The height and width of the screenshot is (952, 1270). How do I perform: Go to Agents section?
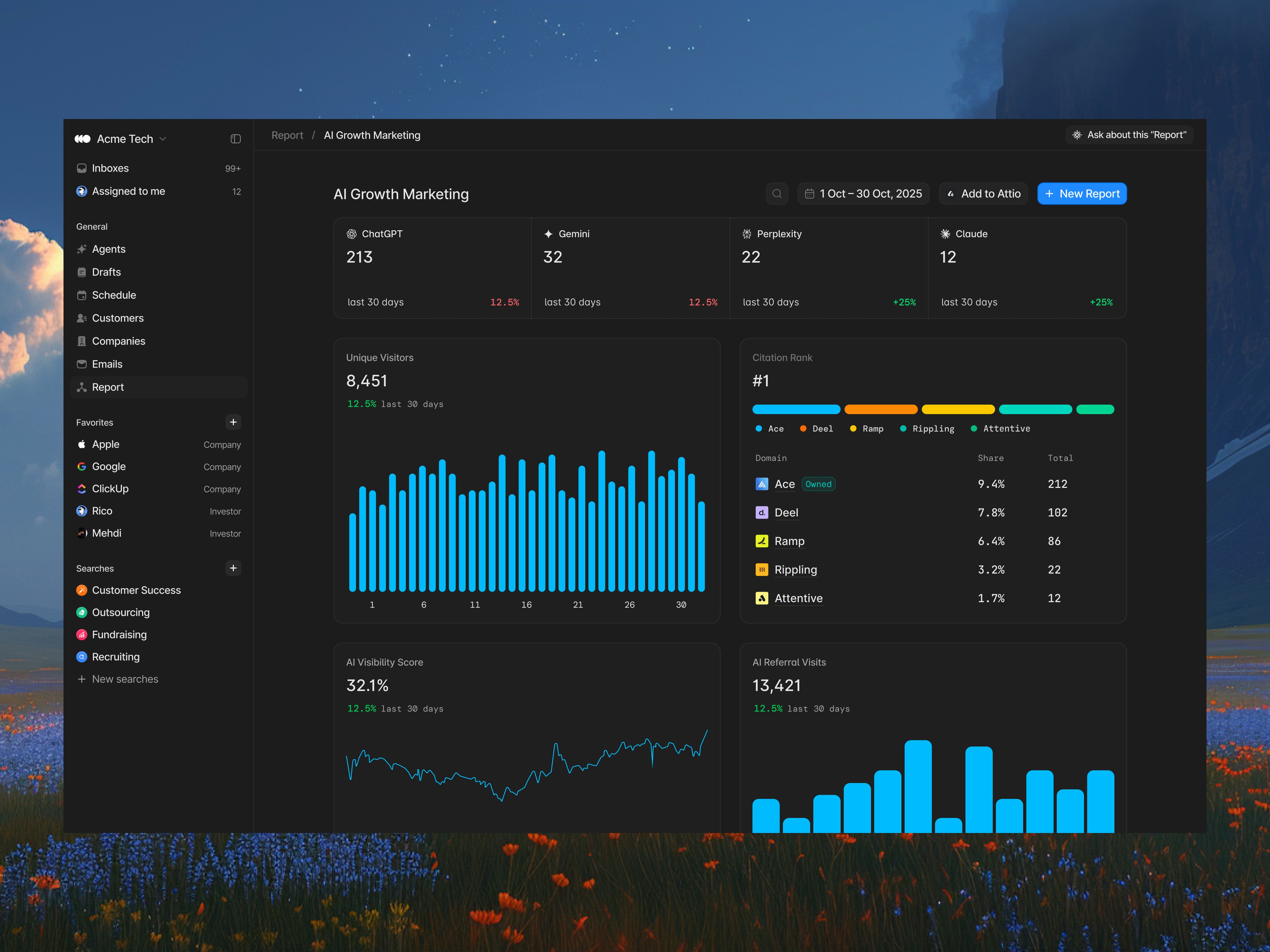(158, 249)
